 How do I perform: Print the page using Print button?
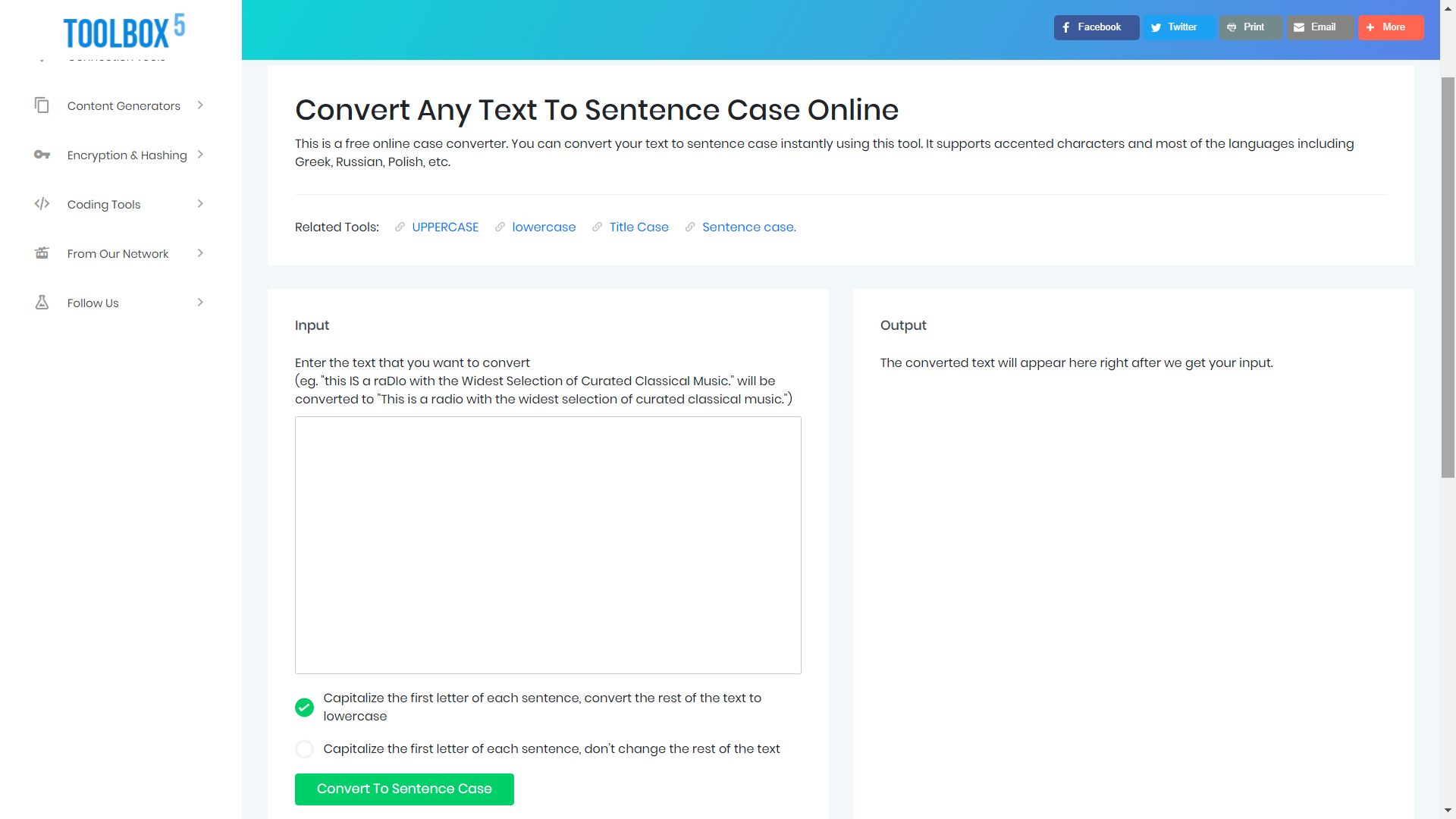(x=1249, y=27)
